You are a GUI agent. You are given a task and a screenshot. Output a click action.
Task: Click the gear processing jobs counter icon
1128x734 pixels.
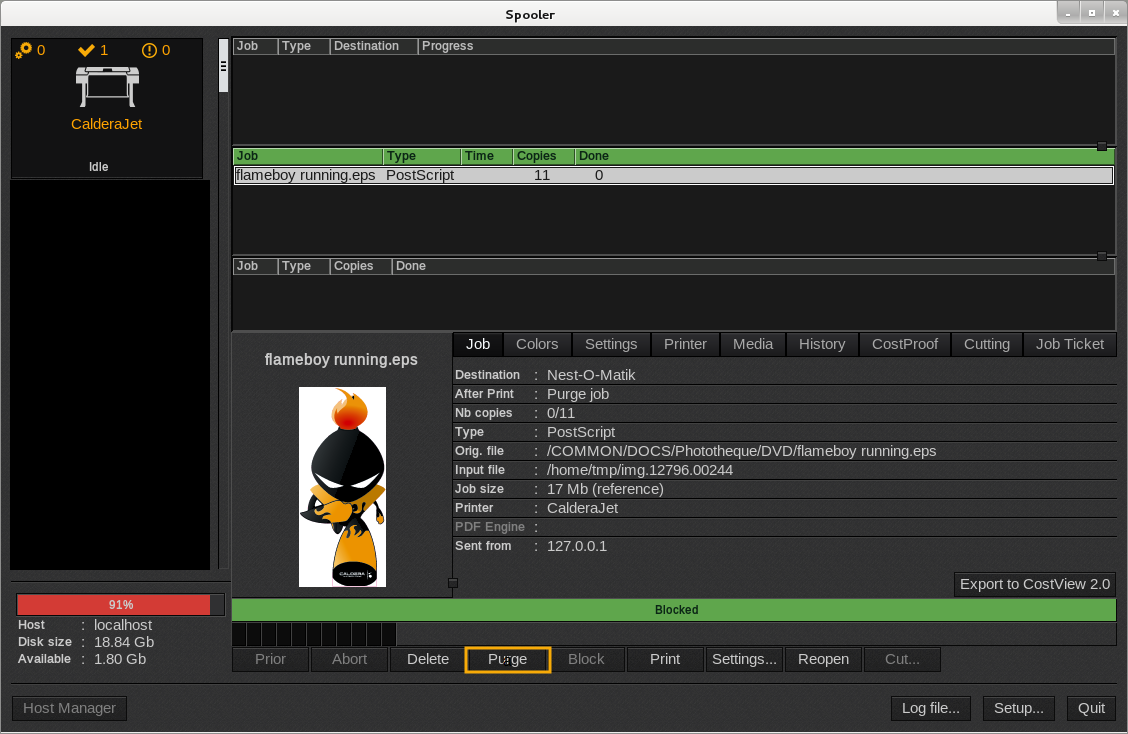pos(23,50)
